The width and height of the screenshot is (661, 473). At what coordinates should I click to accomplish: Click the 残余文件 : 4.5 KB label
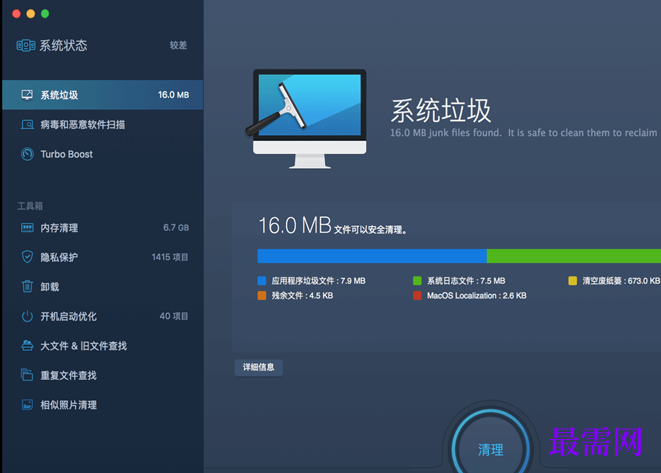click(302, 296)
